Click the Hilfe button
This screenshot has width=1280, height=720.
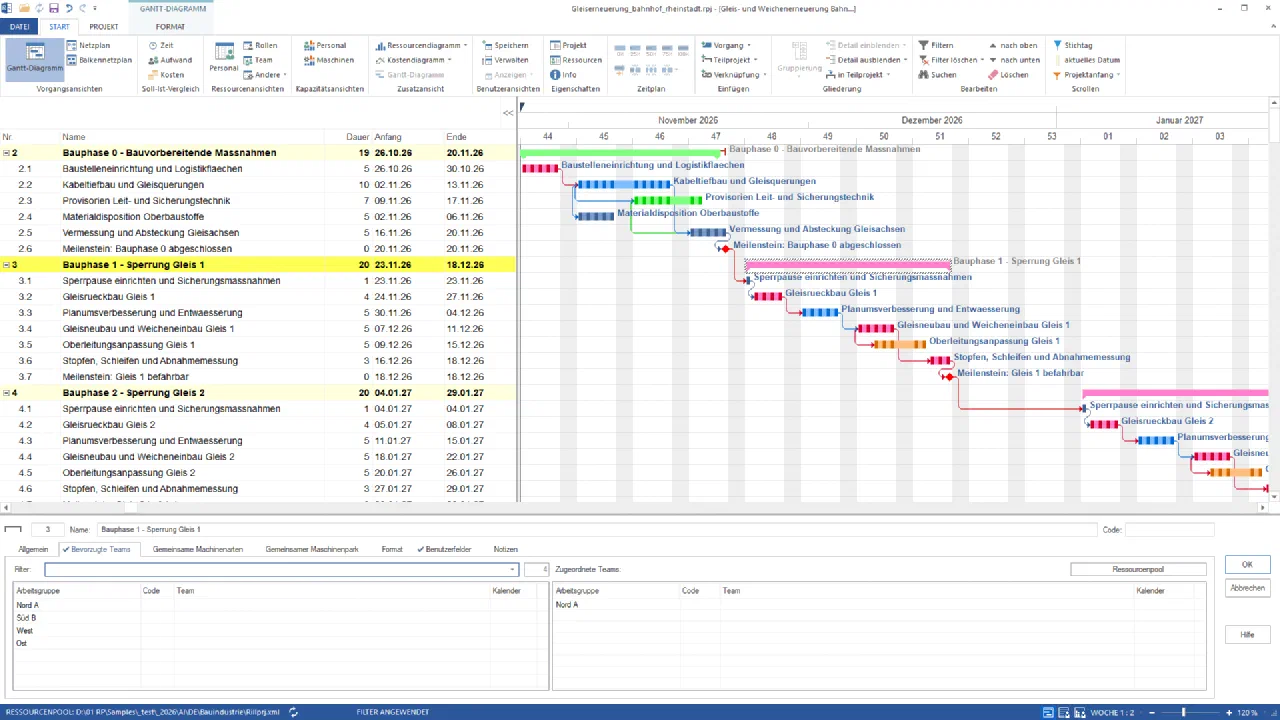(x=1247, y=635)
